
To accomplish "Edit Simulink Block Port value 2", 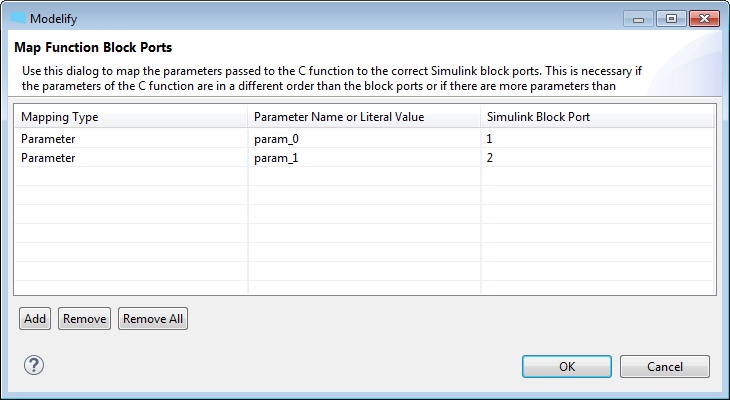I will pos(598,158).
